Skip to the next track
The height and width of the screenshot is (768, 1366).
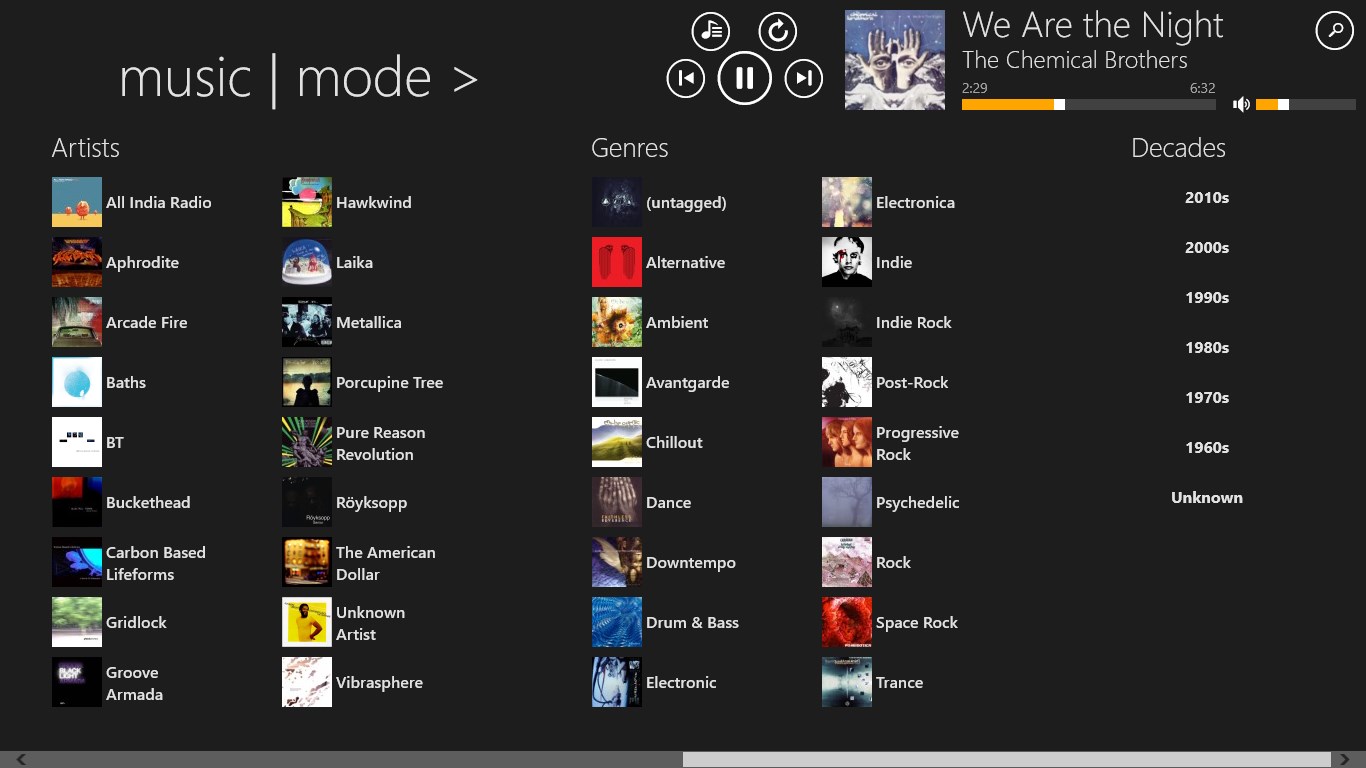pyautogui.click(x=803, y=78)
